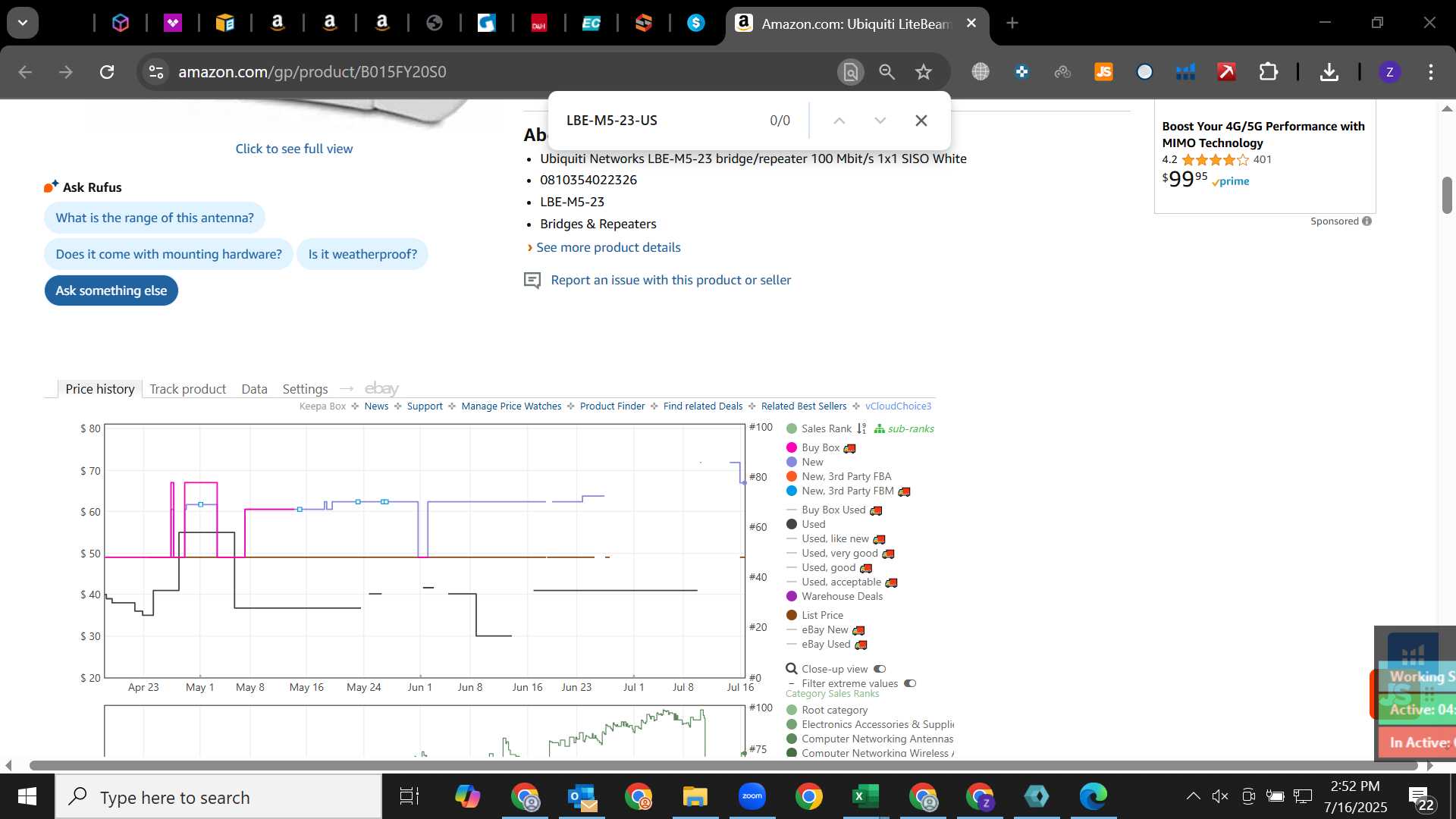
Task: Ask Rufus about mounting hardware
Action: [x=168, y=254]
